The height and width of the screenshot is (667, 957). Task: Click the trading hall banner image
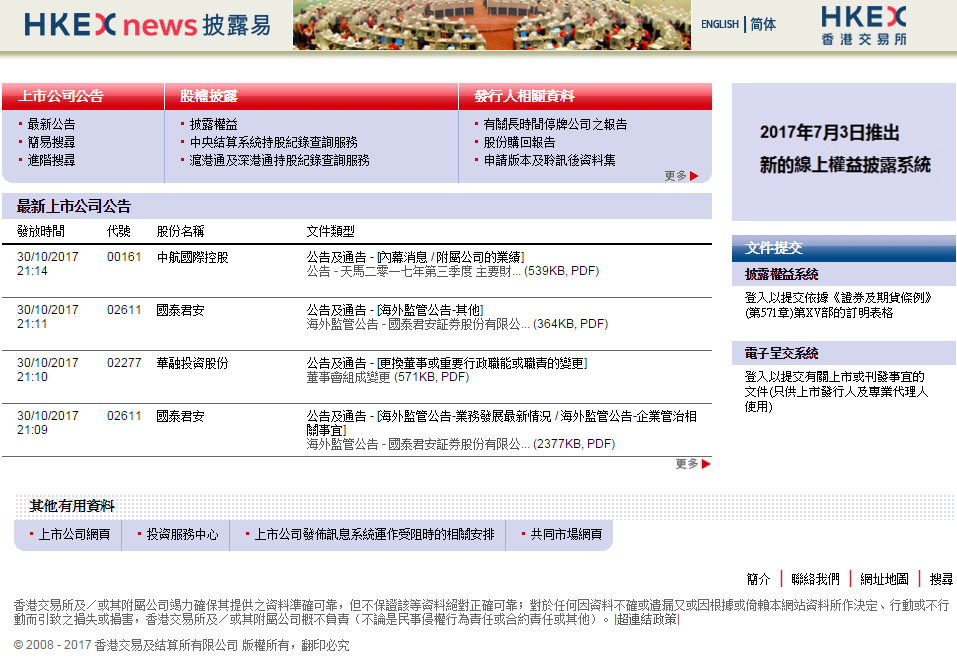pos(492,25)
